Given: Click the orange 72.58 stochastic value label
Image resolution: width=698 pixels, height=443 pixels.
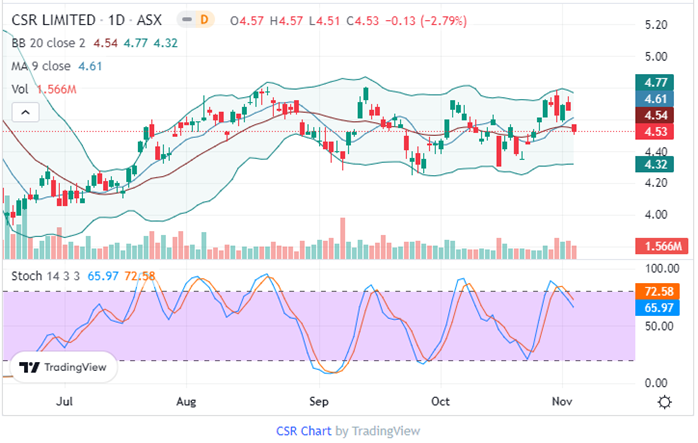Looking at the screenshot, I should (x=656, y=292).
